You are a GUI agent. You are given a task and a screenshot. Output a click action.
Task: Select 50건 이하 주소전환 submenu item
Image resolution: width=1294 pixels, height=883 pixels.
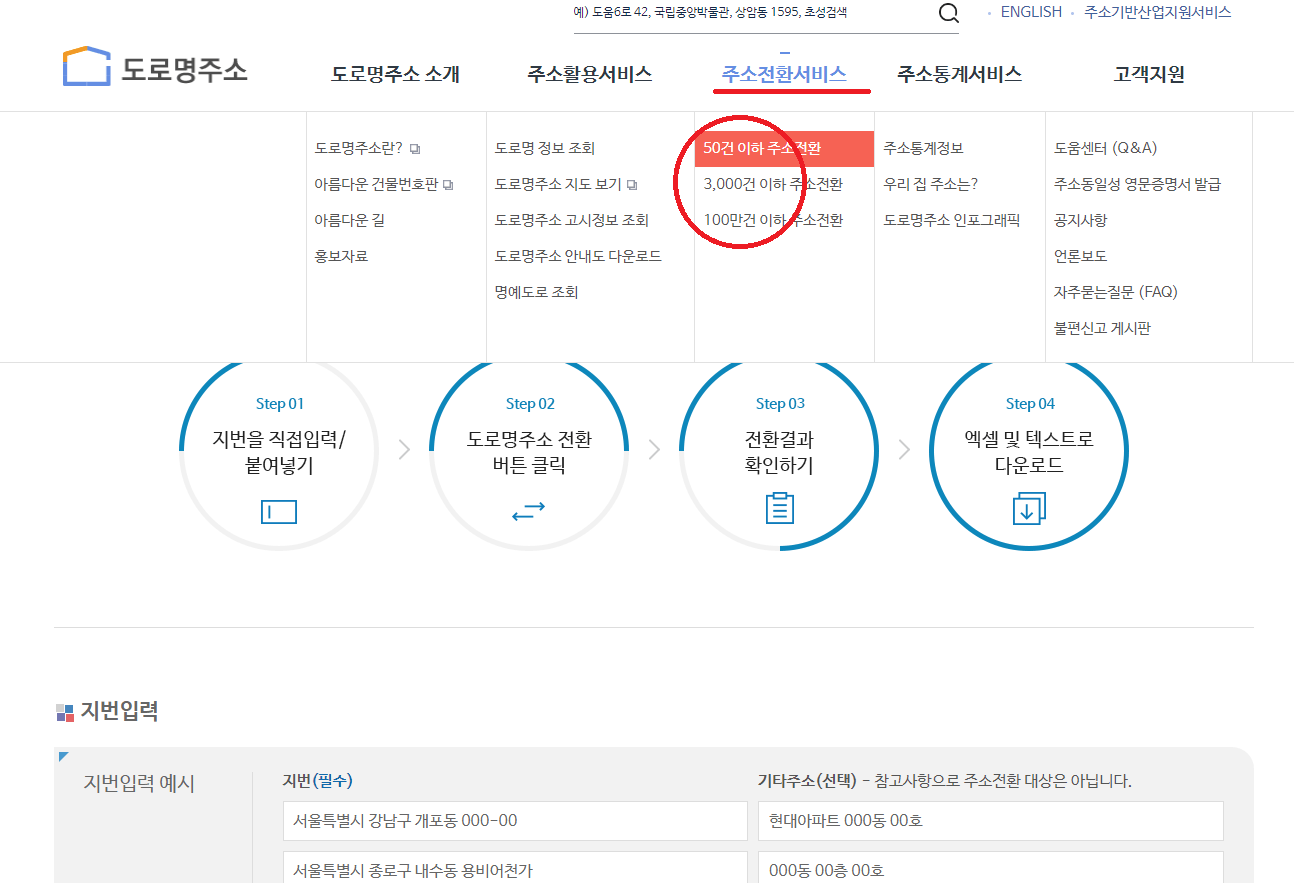(x=784, y=148)
